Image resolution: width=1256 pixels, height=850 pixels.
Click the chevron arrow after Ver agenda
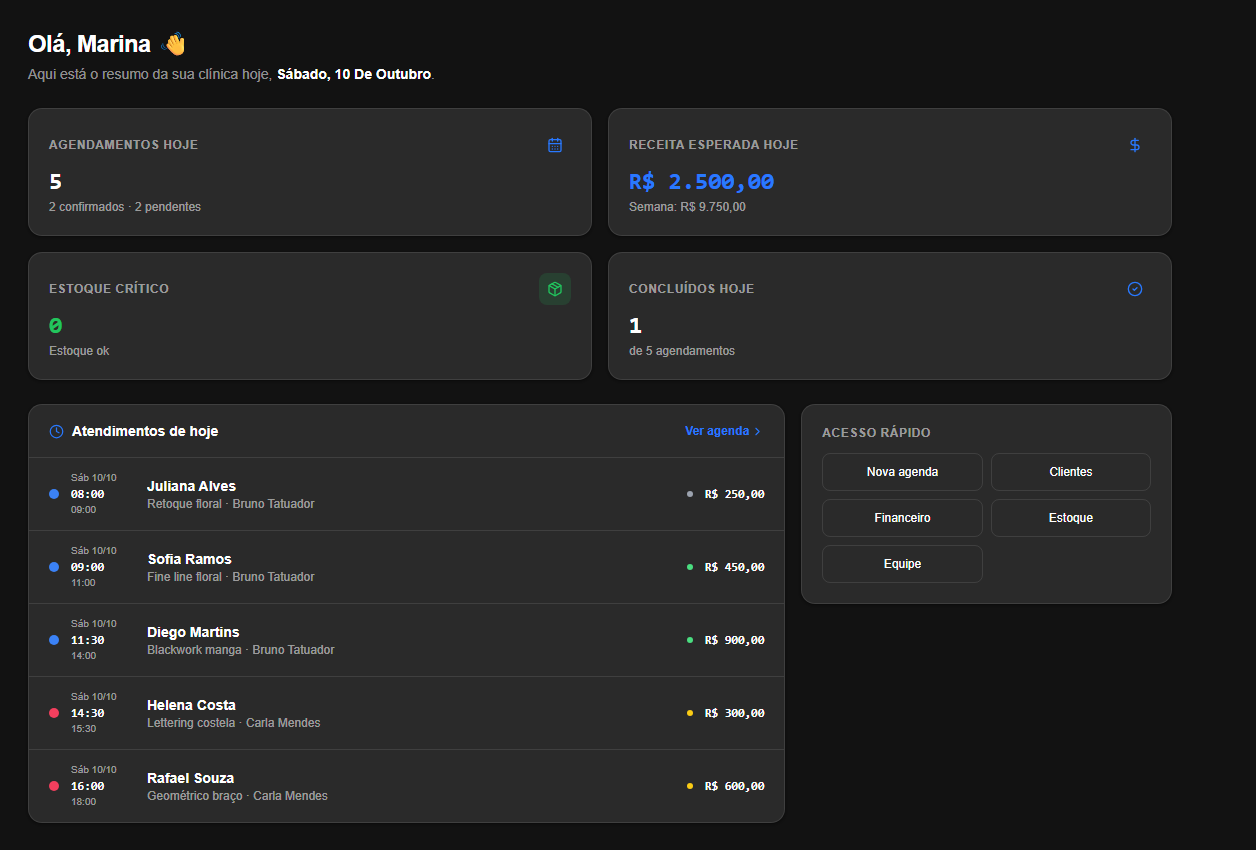click(x=757, y=431)
